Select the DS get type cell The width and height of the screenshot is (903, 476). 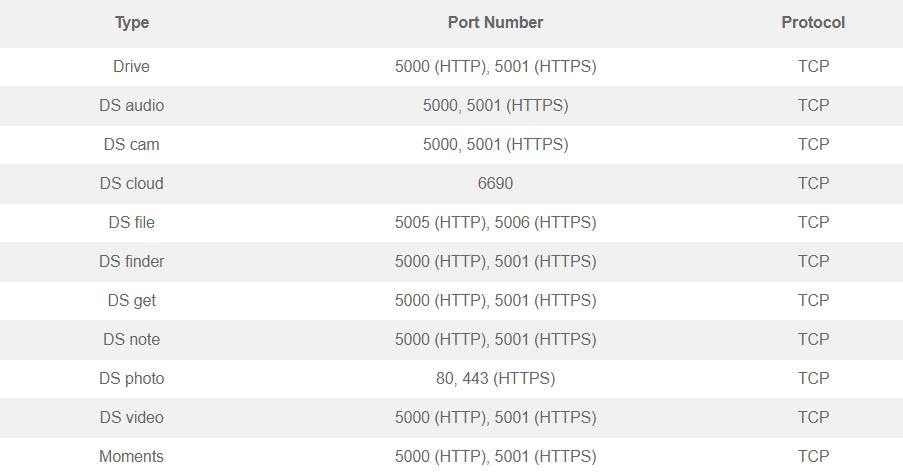131,300
